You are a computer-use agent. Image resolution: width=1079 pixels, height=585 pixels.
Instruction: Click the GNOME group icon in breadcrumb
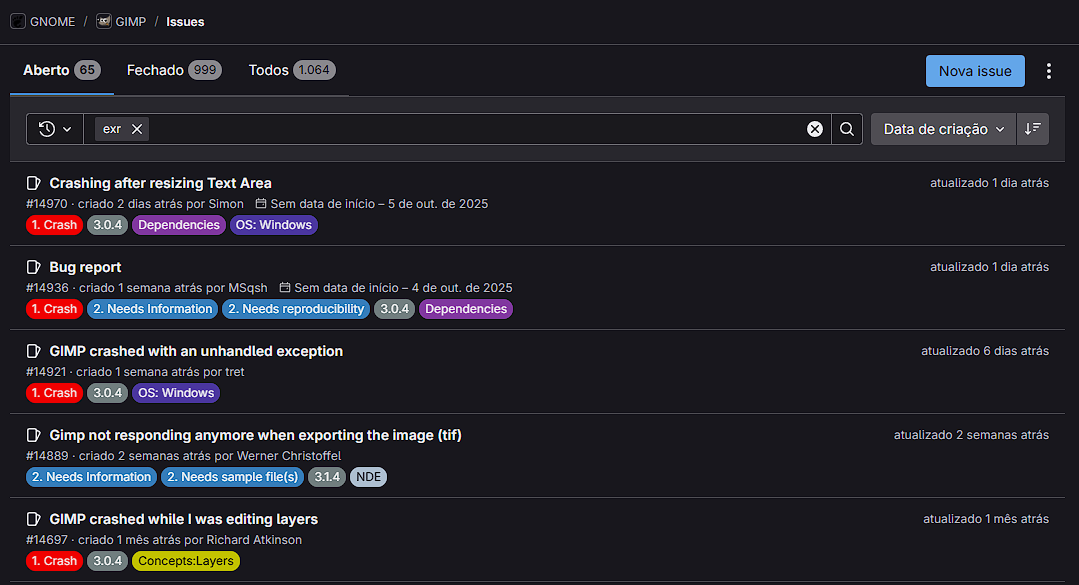18,21
